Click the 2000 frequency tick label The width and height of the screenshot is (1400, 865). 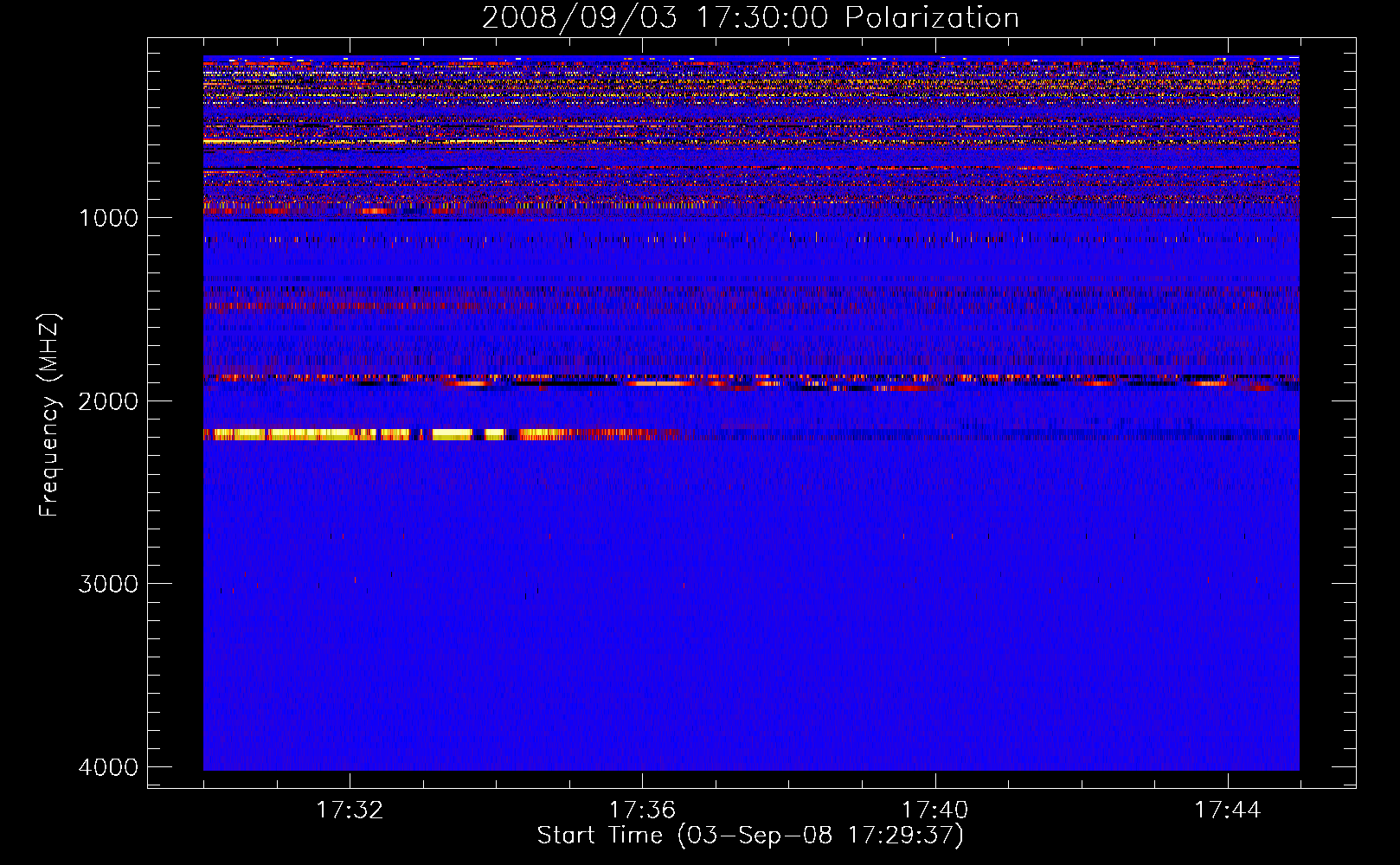pos(108,400)
